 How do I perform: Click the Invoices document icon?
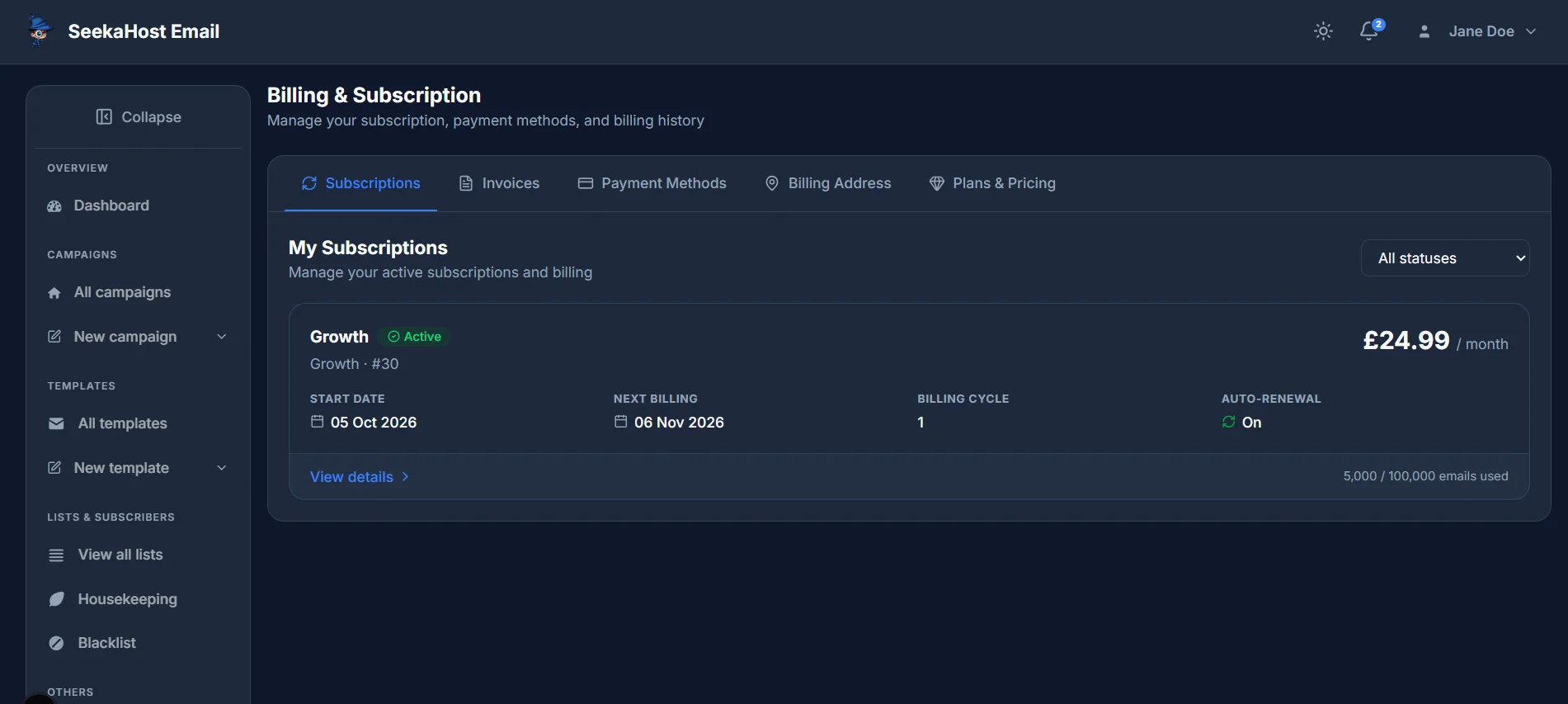pyautogui.click(x=466, y=183)
